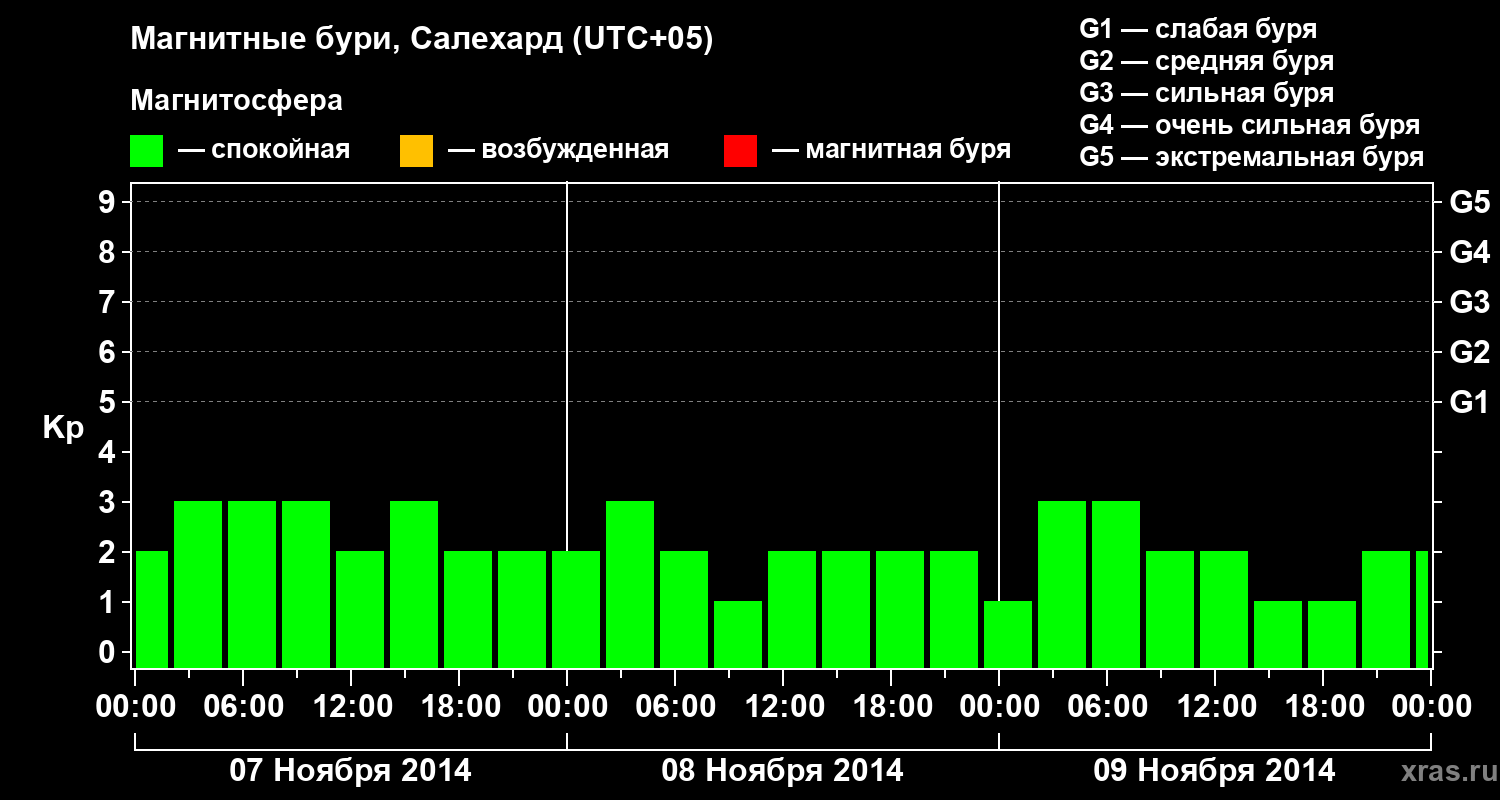Select the 'G4 — очень сильная буря' legend line
The image size is (1500, 800).
1250,125
